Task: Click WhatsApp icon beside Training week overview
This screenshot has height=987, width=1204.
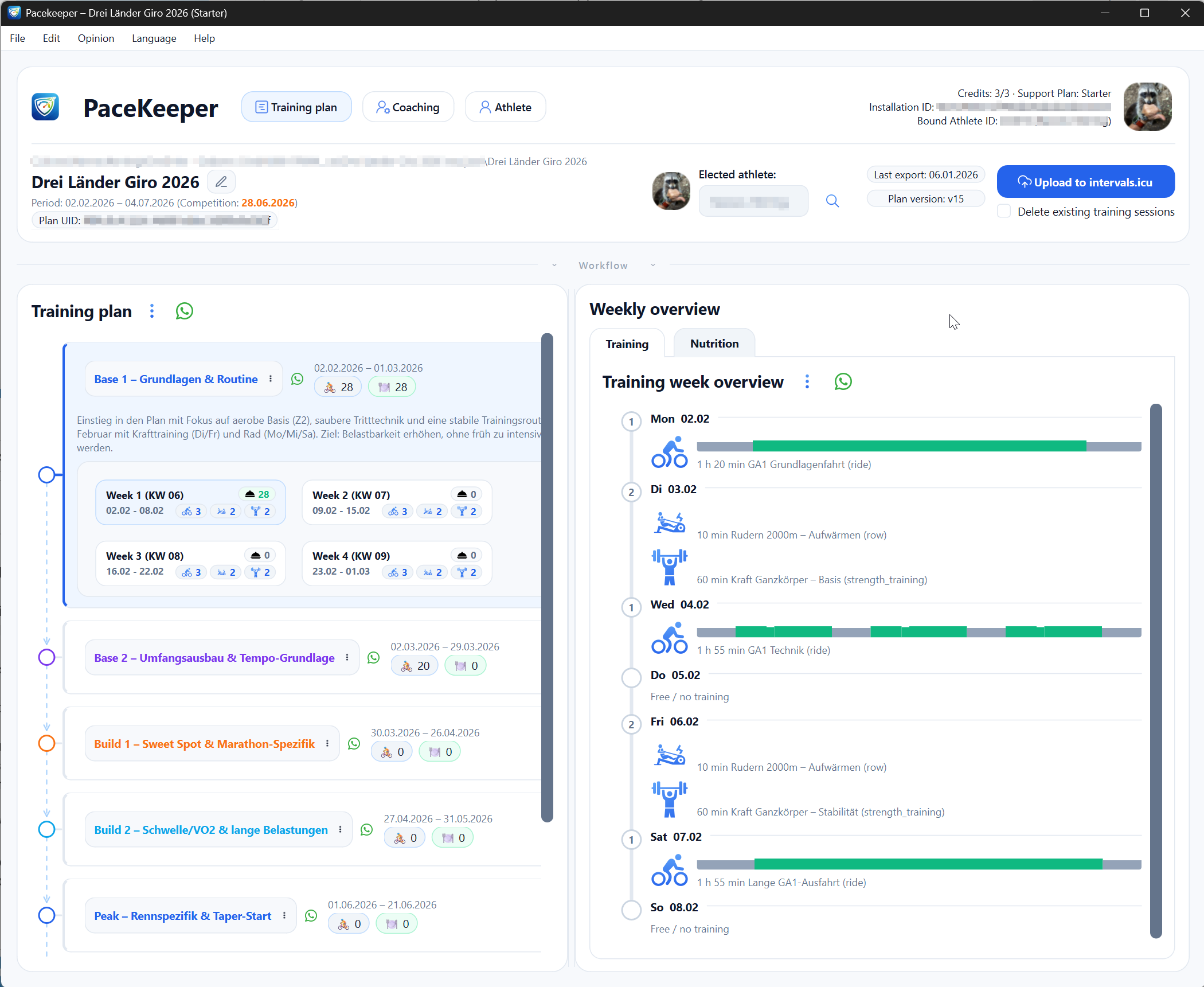Action: (x=843, y=382)
